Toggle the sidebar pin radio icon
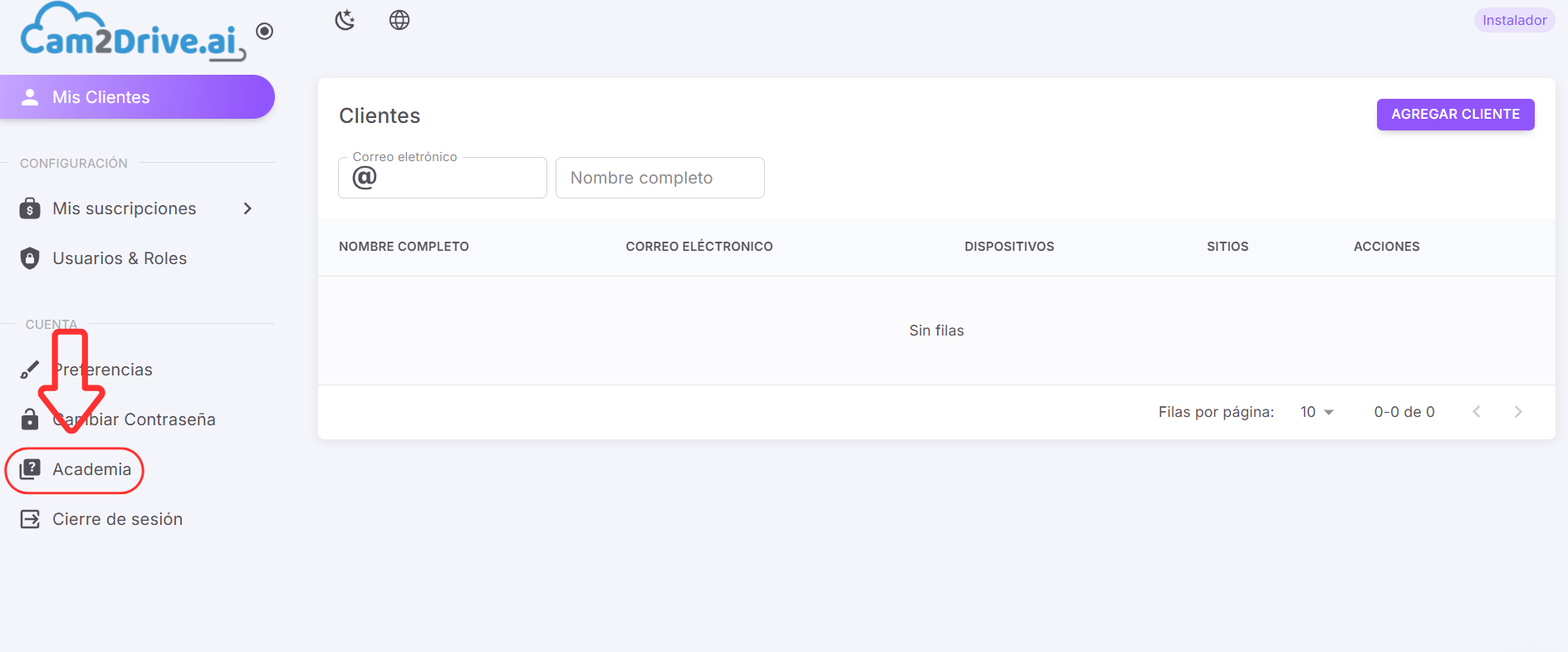1568x652 pixels. pos(265,32)
